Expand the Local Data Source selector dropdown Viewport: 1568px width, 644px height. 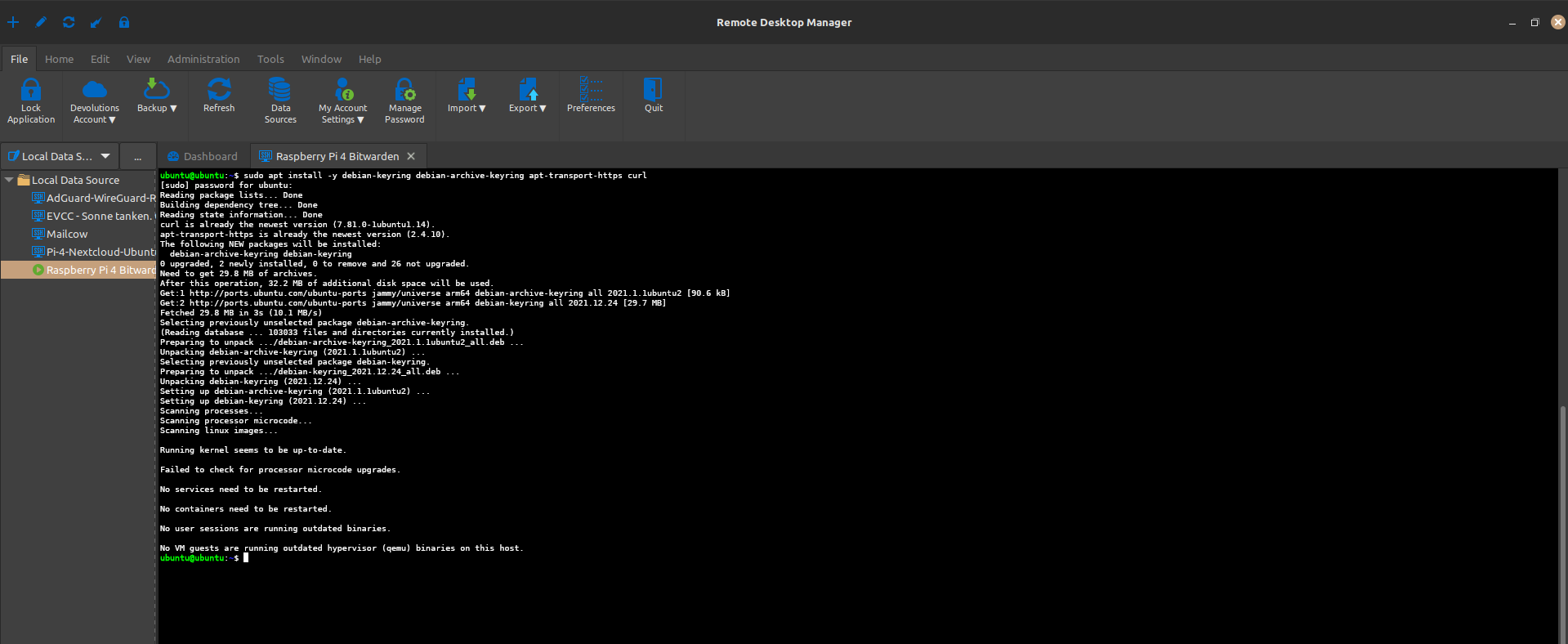[x=105, y=156]
